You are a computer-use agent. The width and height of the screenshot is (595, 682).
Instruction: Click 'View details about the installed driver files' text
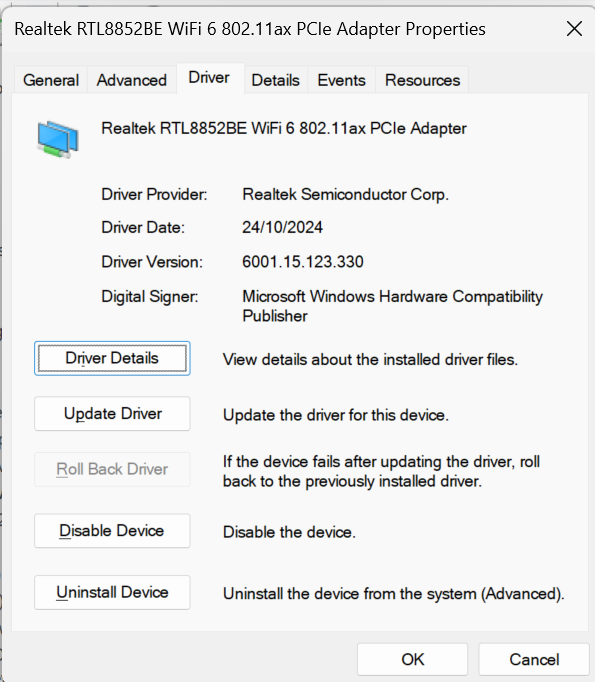pos(370,360)
